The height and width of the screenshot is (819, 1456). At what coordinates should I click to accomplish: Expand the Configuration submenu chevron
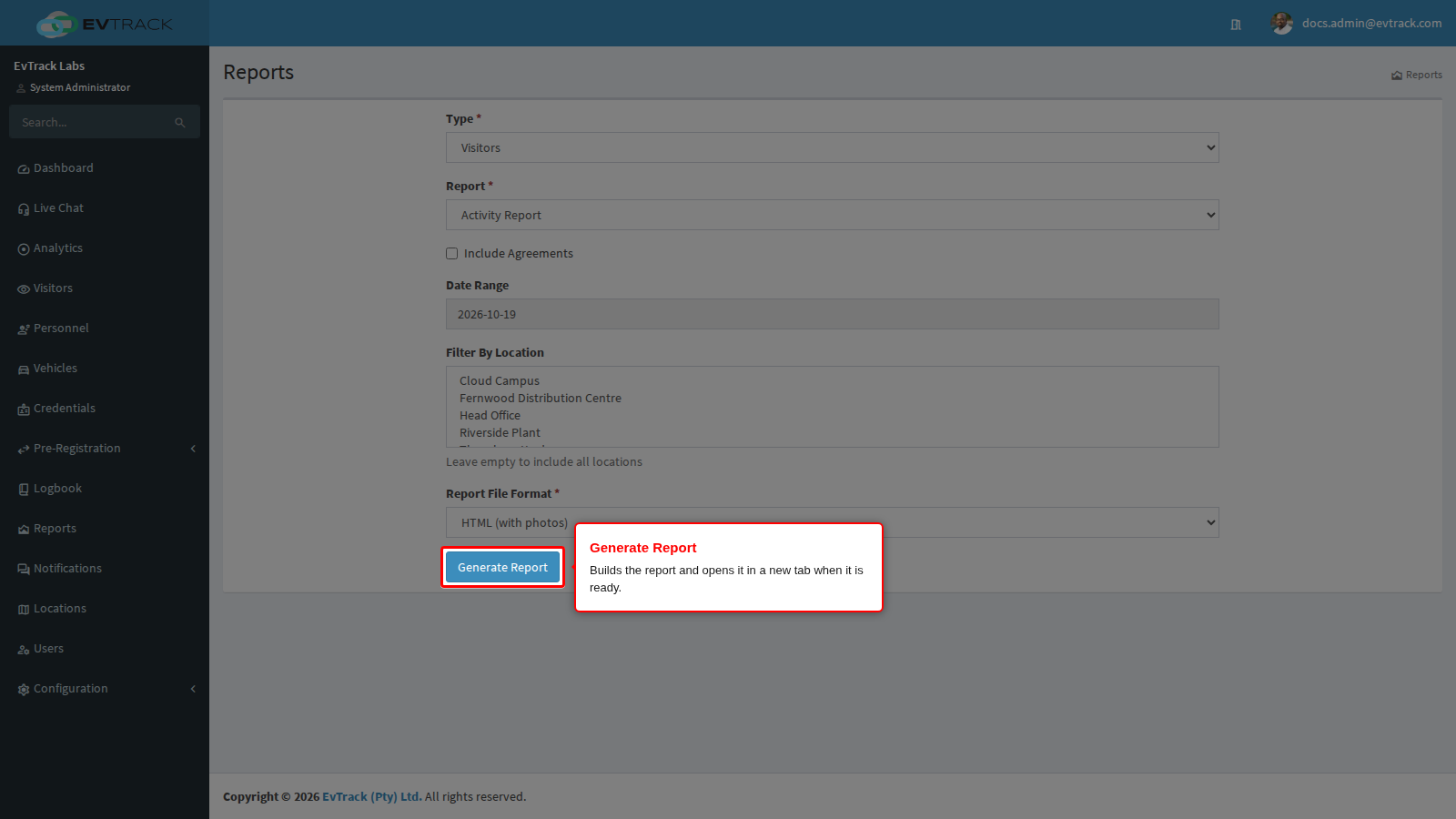[x=193, y=689]
